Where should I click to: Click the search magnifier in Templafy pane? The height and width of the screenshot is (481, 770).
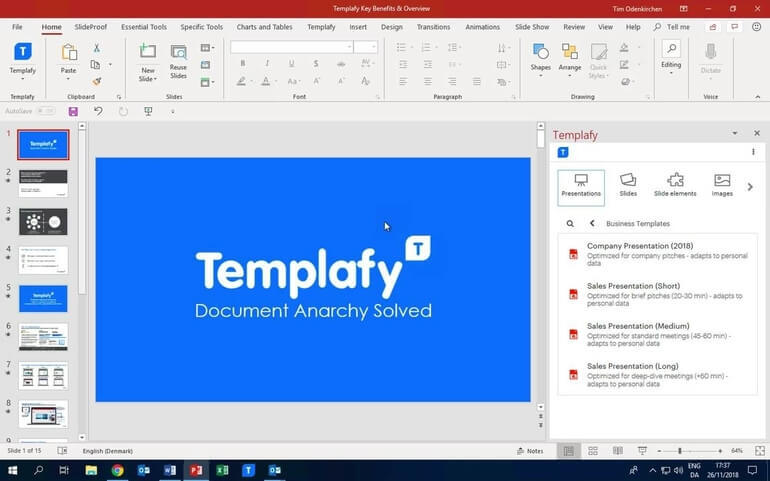coord(570,224)
